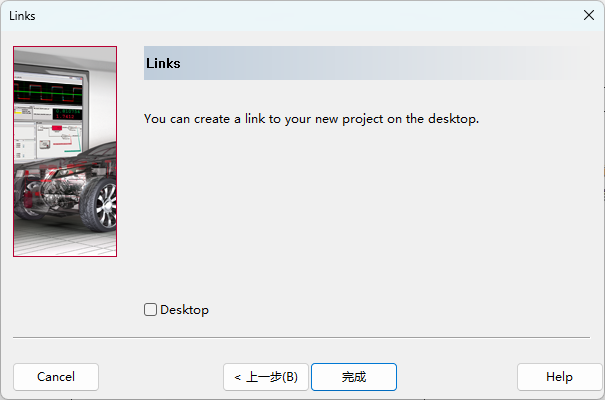Enable the Desktop link checkbox

pyautogui.click(x=151, y=310)
